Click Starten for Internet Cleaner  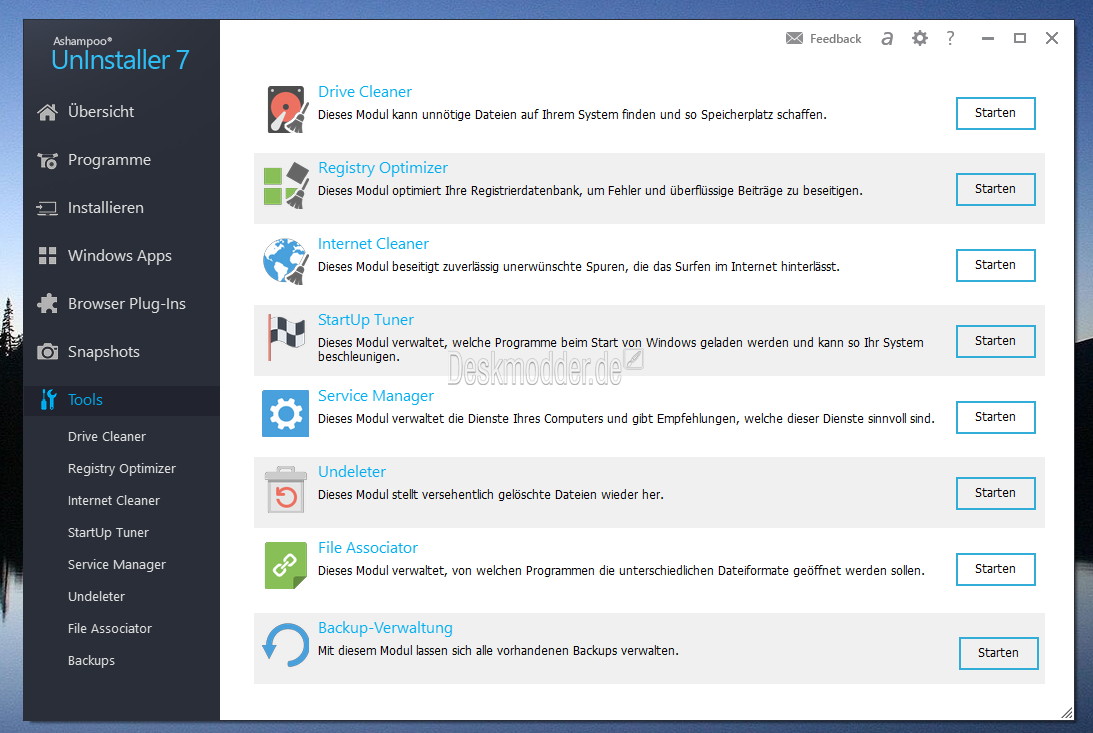pyautogui.click(x=995, y=265)
